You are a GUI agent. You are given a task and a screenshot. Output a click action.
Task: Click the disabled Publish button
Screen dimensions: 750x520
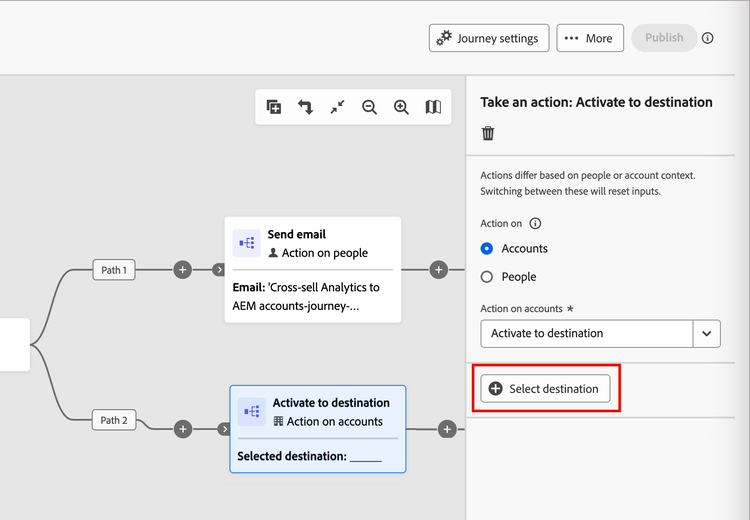[x=664, y=38]
